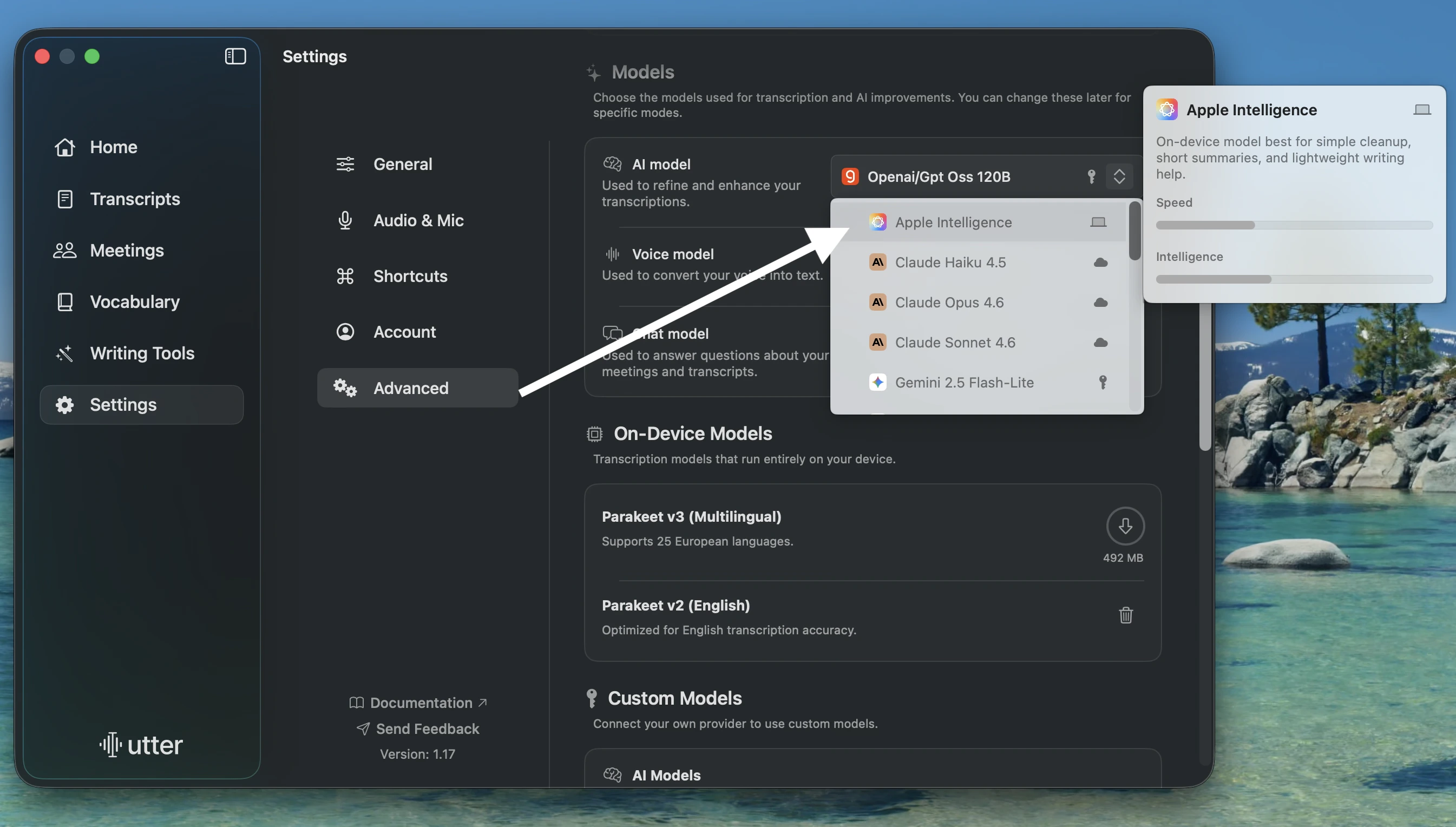This screenshot has height=827, width=1456.
Task: Click the Apple Intelligence logo in popover header
Action: coord(1167,110)
